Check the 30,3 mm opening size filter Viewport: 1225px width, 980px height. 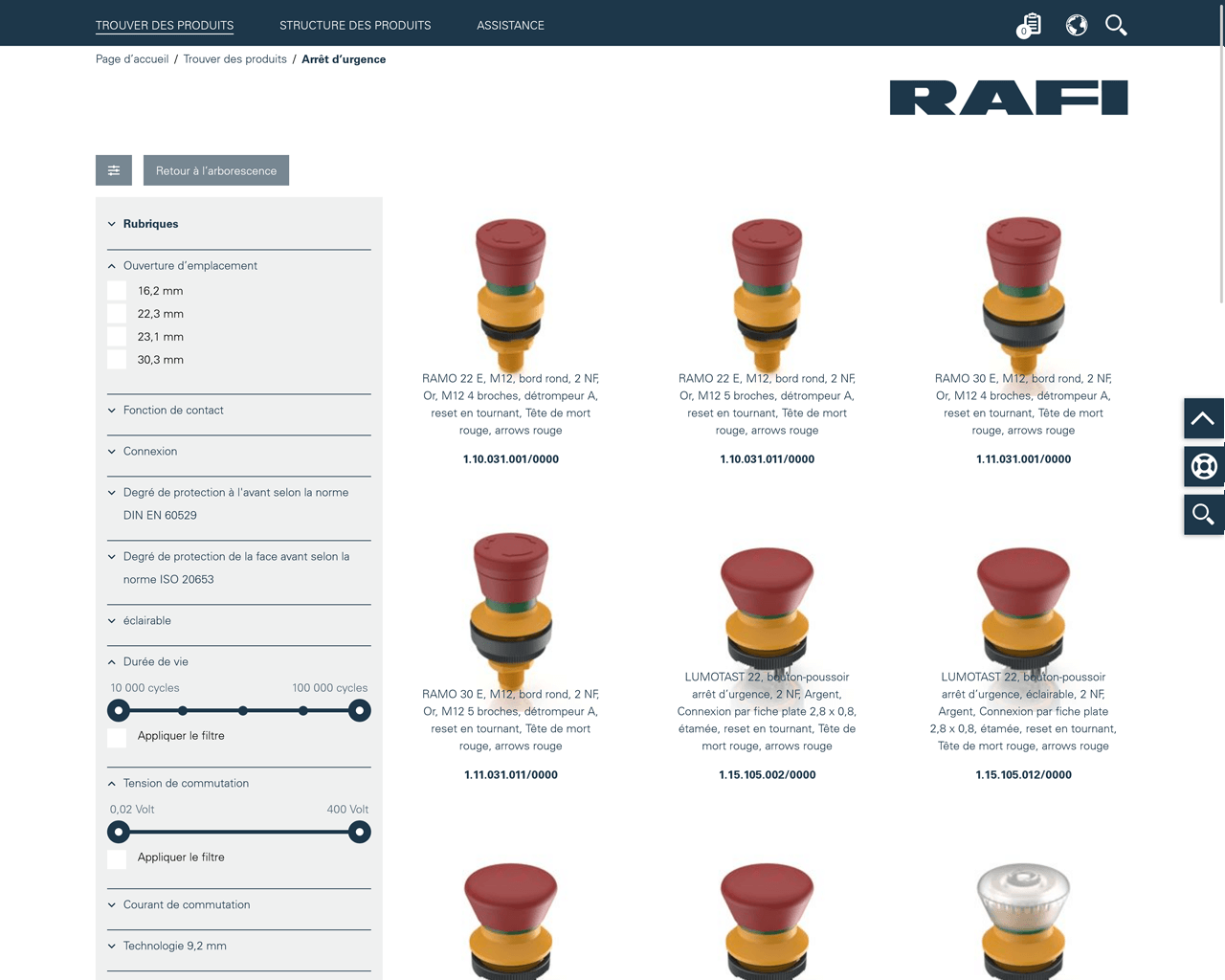(117, 359)
